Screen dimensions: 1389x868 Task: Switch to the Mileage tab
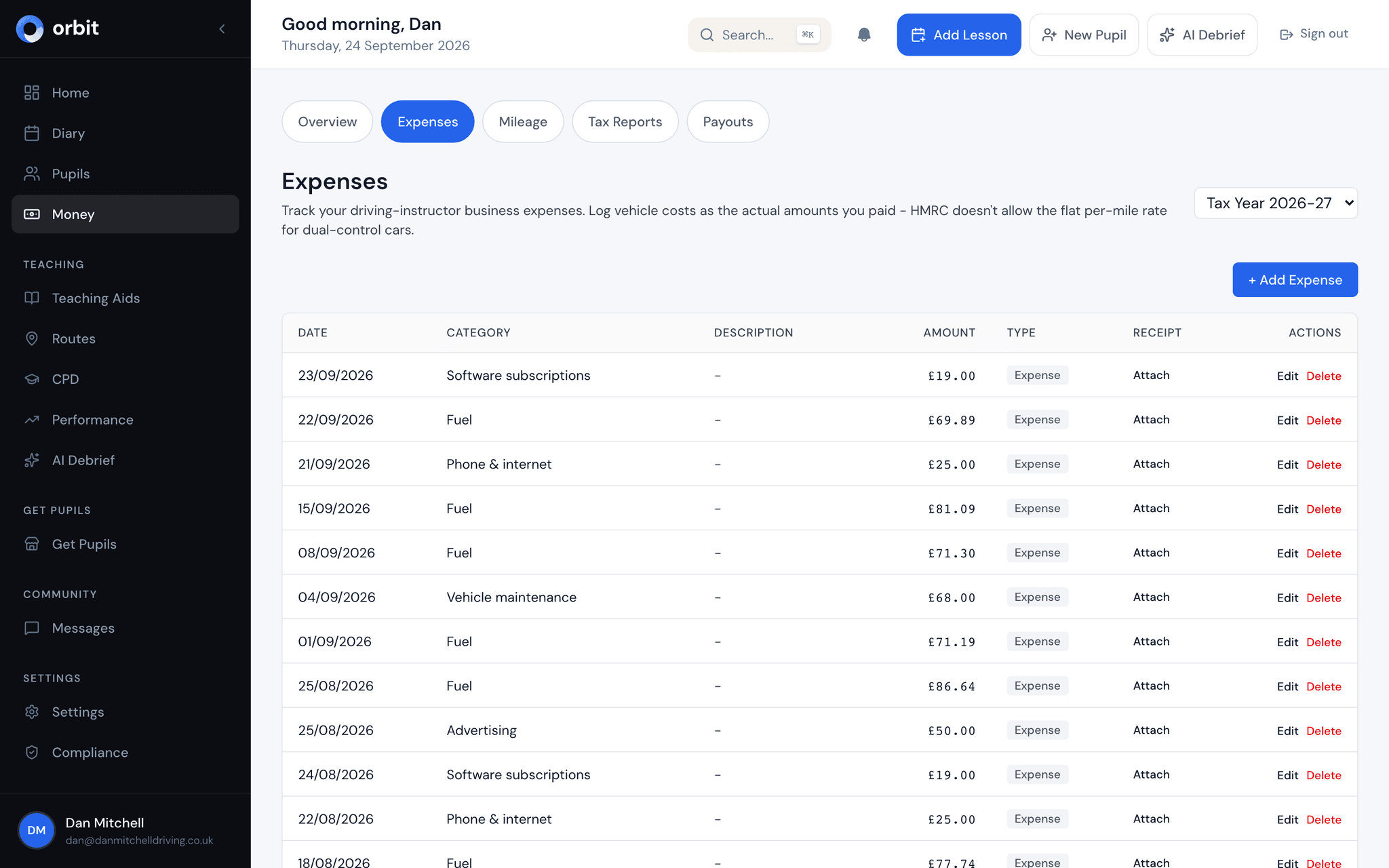coord(523,122)
